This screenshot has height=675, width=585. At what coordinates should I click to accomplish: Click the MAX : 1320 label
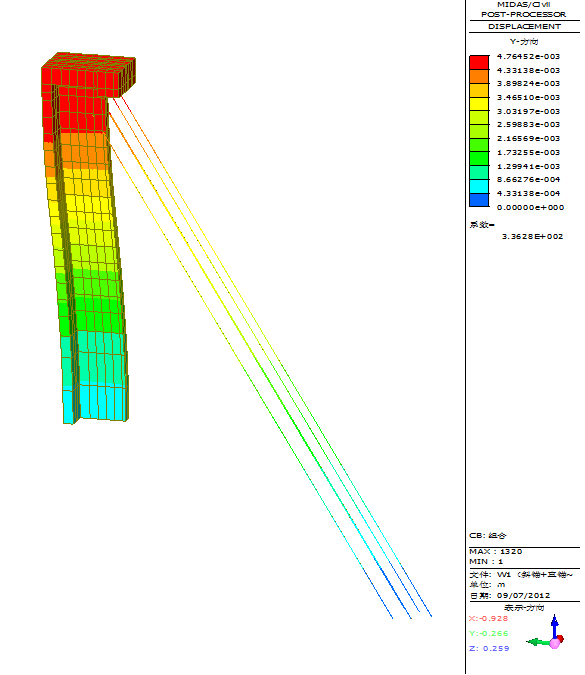tap(495, 551)
